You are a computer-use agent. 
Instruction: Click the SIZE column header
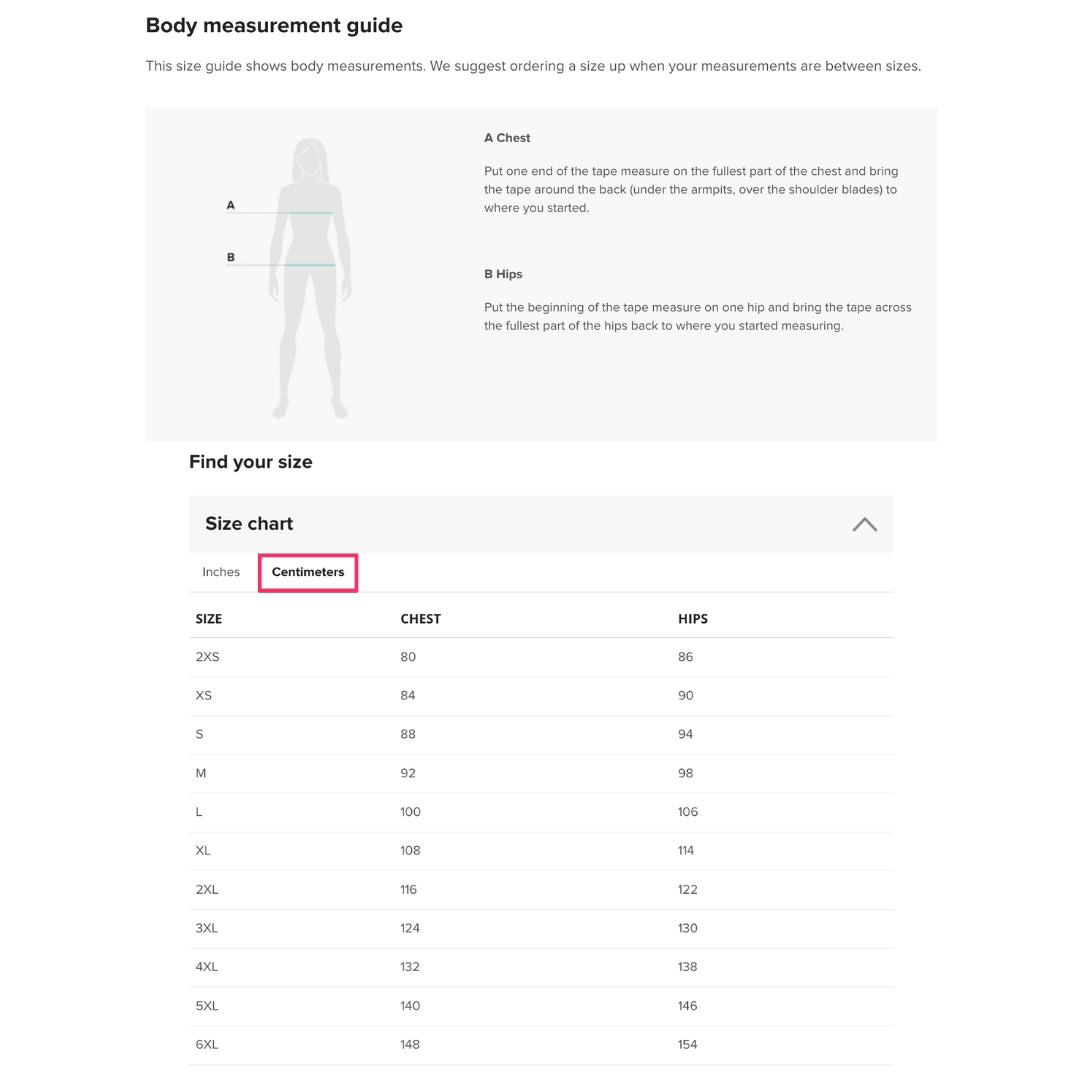(209, 619)
